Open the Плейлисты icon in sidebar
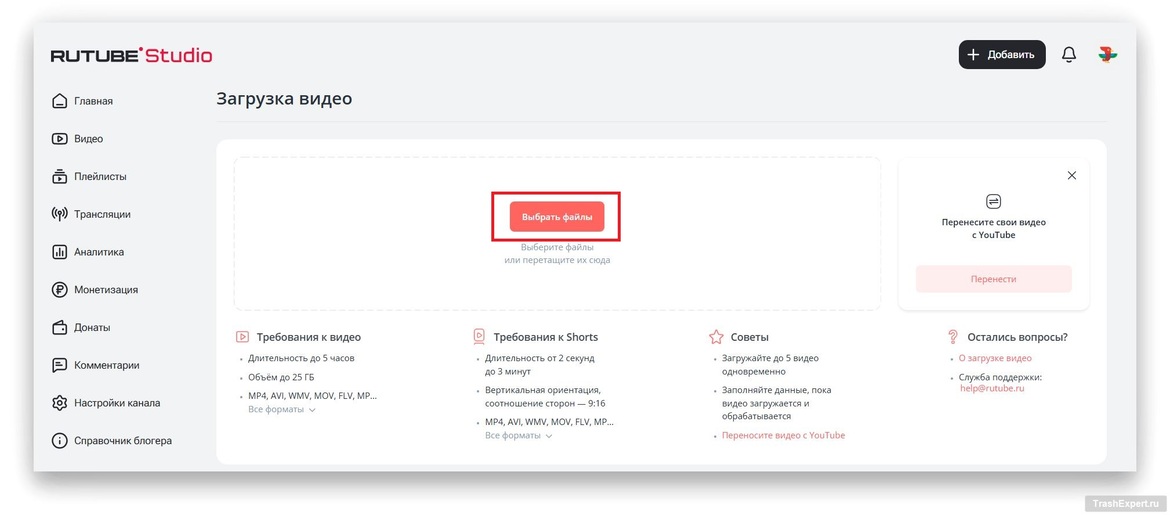The width and height of the screenshot is (1170, 515). [x=59, y=177]
